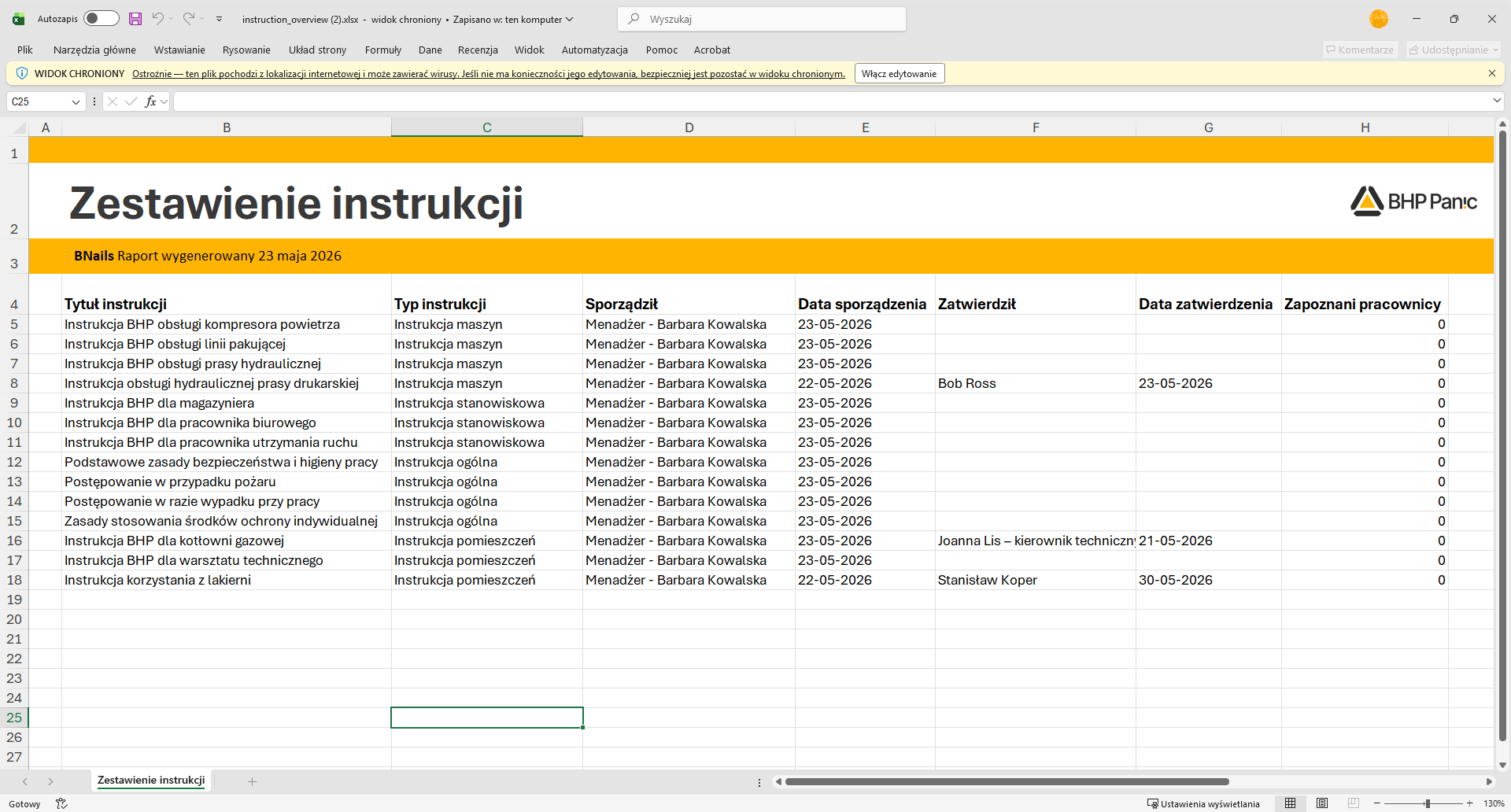
Task: Click horizontal scrollbar right arrow
Action: [1489, 781]
